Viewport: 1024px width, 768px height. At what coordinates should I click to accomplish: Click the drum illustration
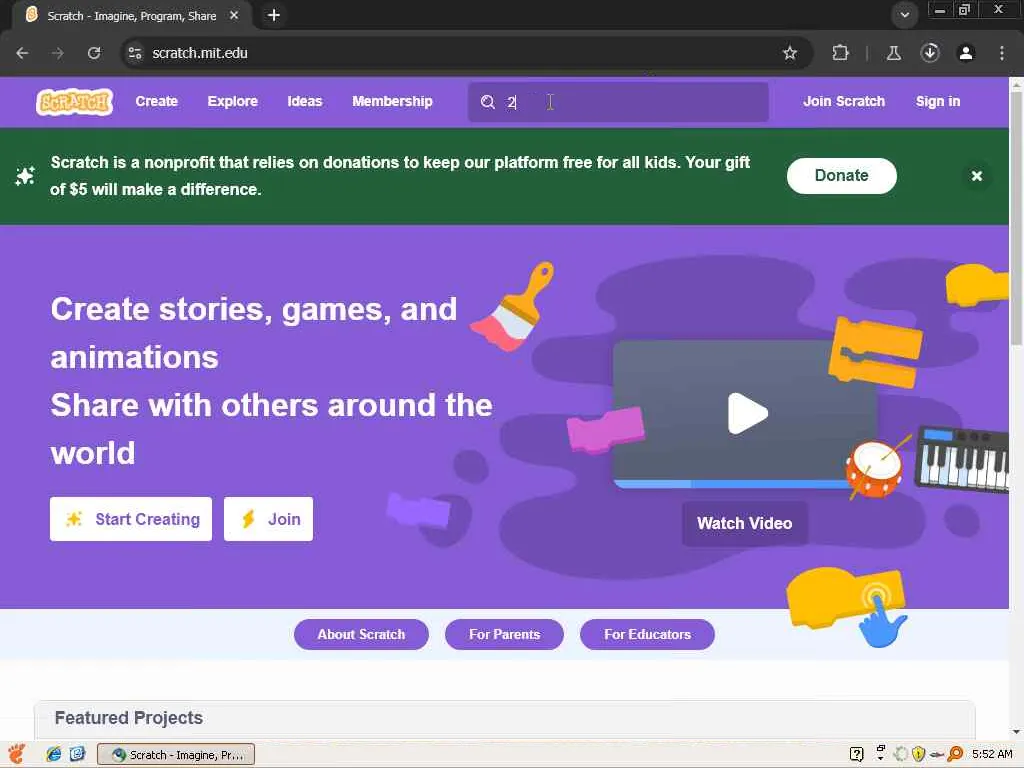[x=874, y=468]
